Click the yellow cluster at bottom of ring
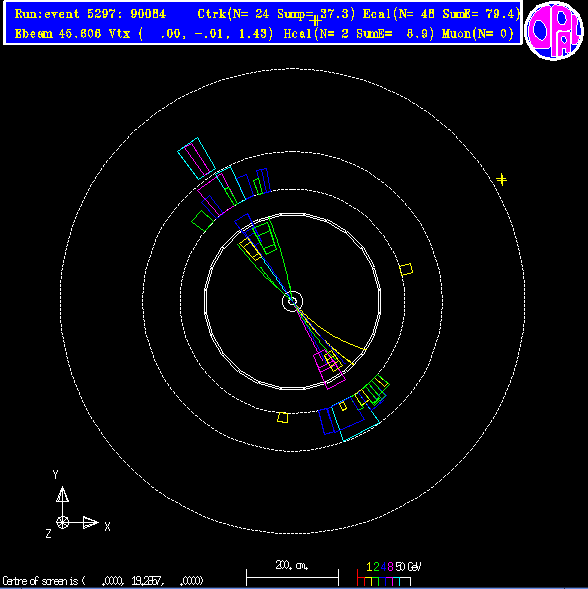588x589 pixels. click(283, 418)
